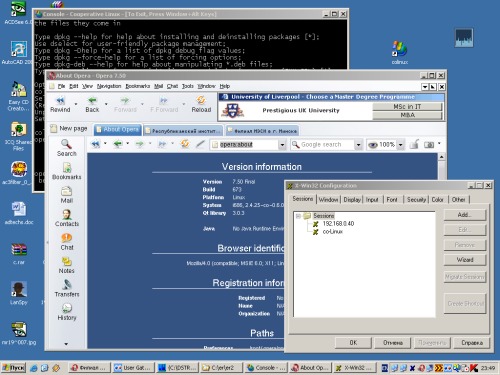Image resolution: width=500 pixels, height=375 pixels.
Task: Open the zoom 100% dropdown
Action: pyautogui.click(x=401, y=144)
